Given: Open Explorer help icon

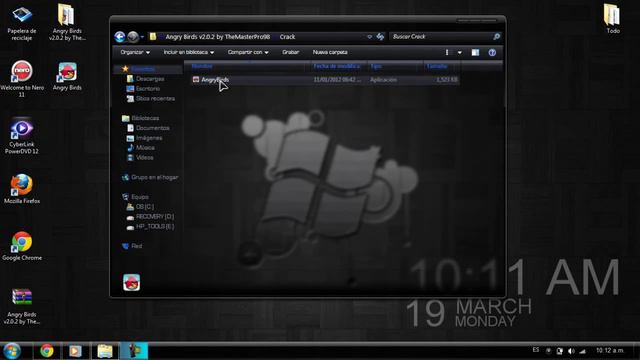Looking at the screenshot, I should [492, 52].
